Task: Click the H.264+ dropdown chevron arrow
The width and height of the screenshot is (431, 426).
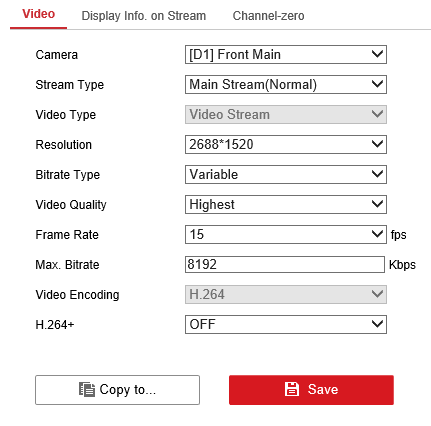Action: [377, 324]
